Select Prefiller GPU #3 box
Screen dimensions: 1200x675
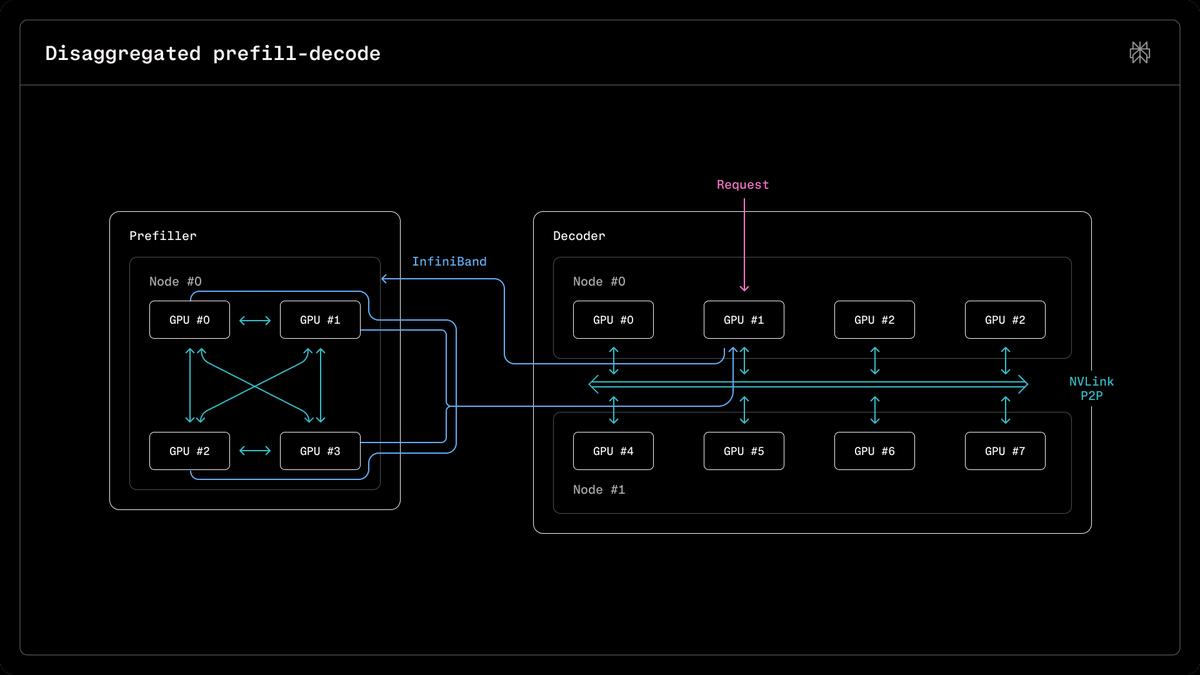tap(320, 451)
